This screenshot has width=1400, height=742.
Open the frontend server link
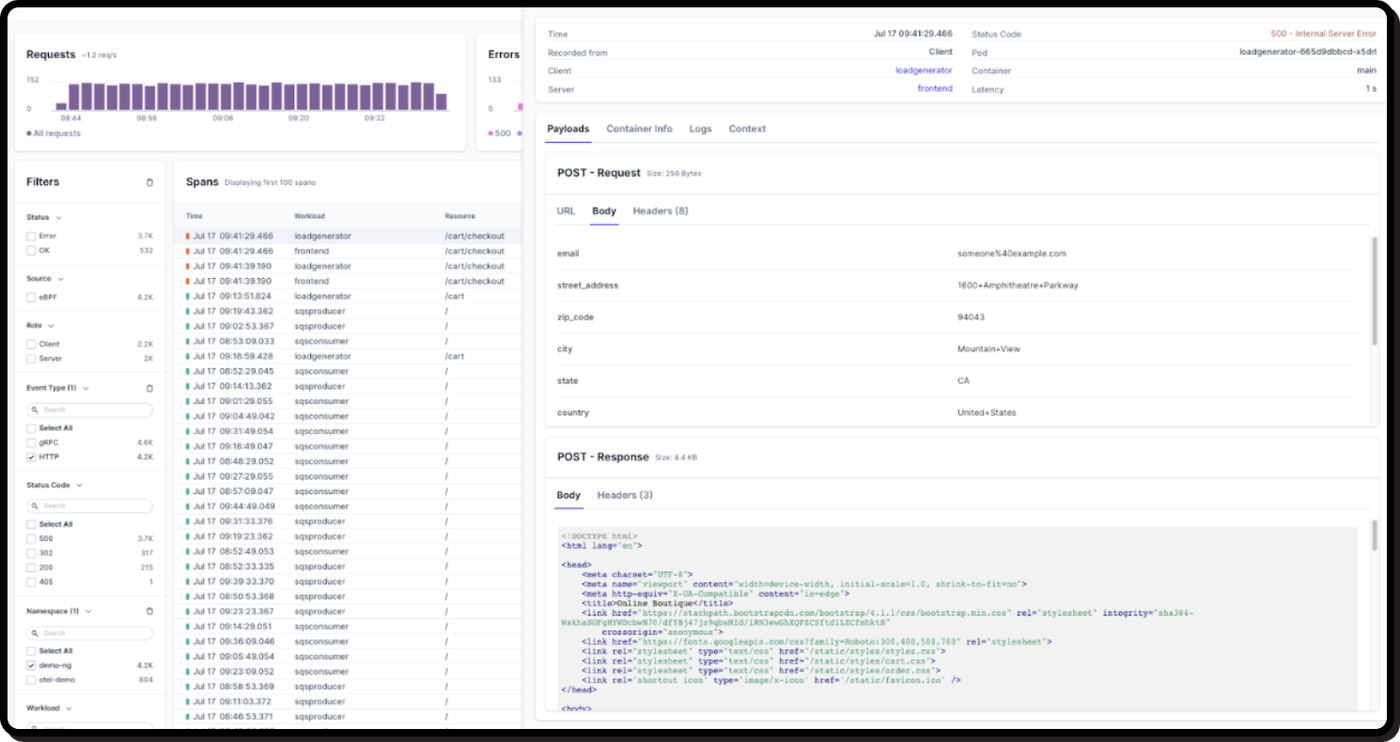click(x=935, y=89)
